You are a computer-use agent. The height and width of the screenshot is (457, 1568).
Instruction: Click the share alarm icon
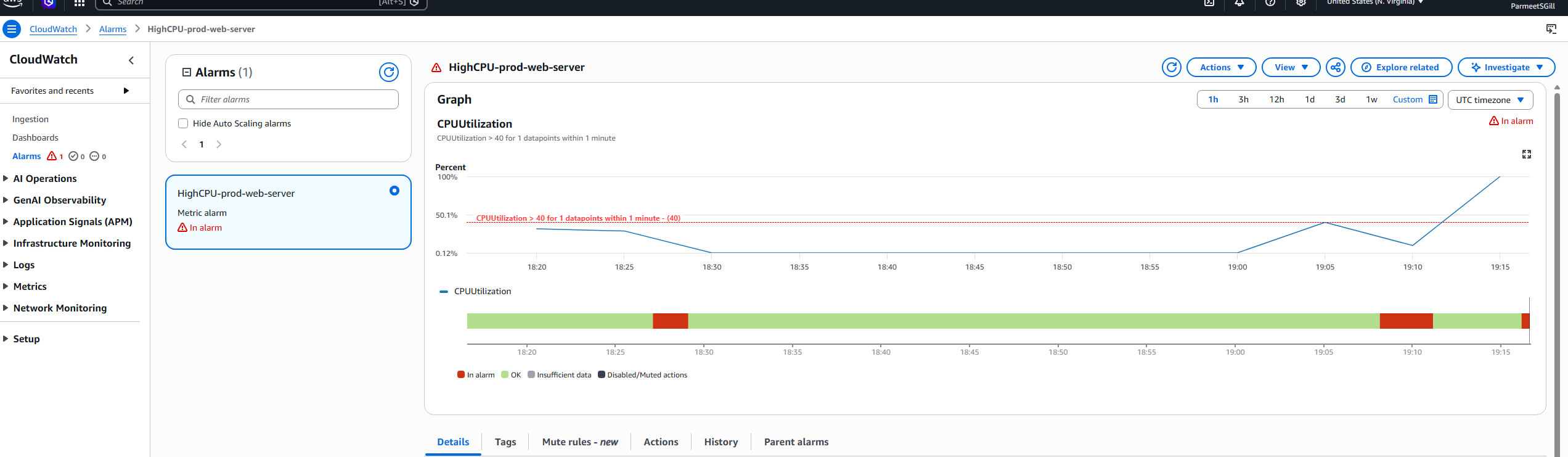pyautogui.click(x=1335, y=67)
